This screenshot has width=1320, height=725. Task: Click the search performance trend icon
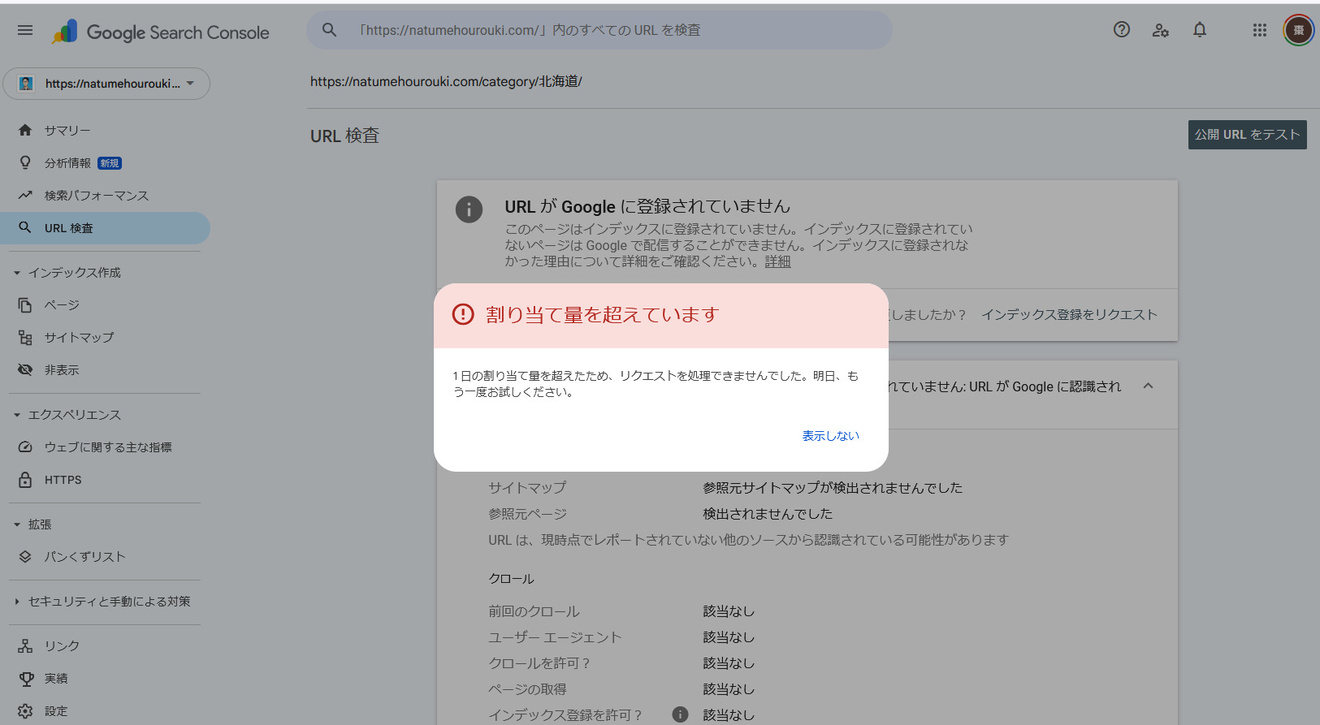(25, 196)
